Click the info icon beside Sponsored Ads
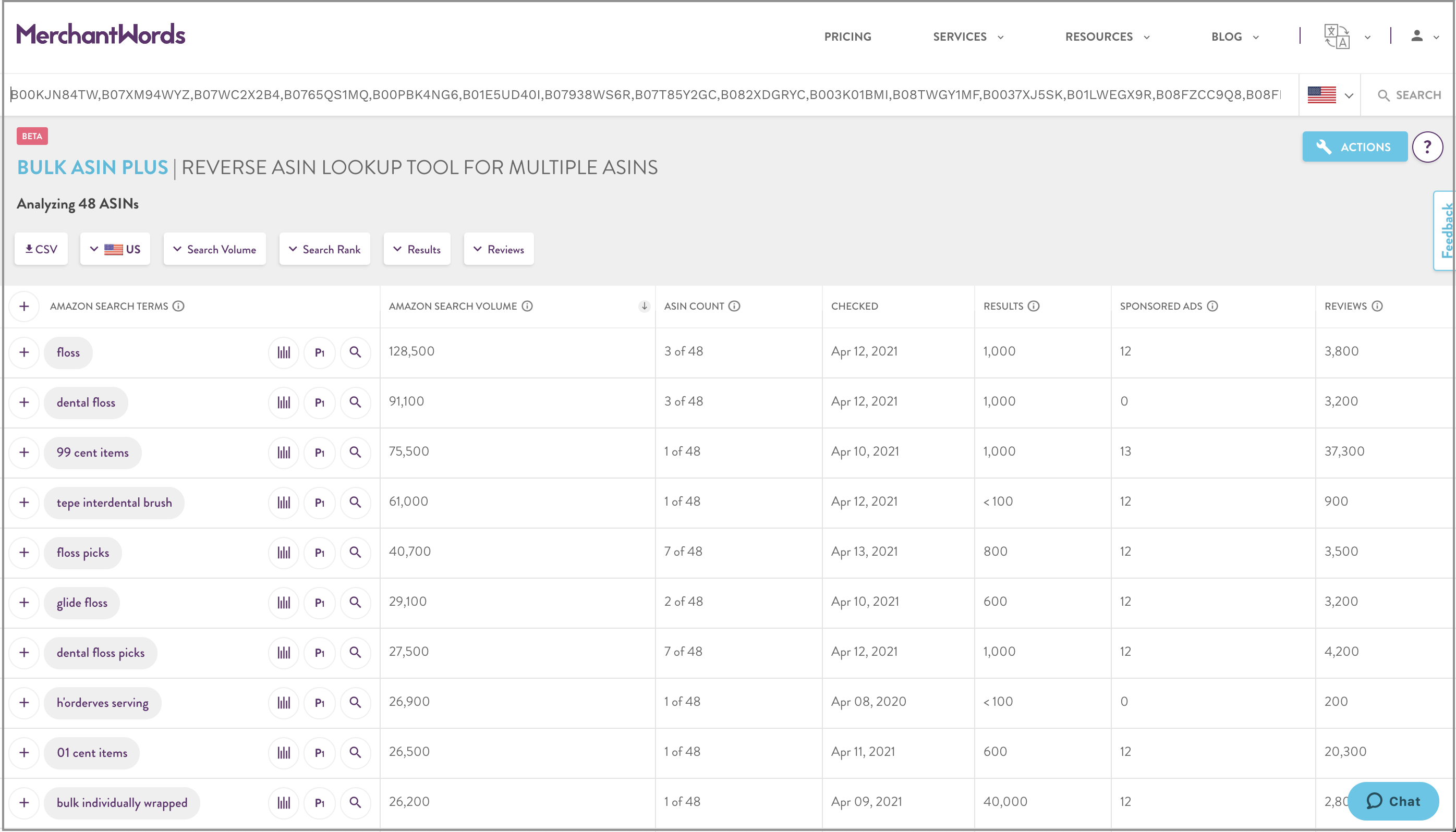 (x=1212, y=307)
